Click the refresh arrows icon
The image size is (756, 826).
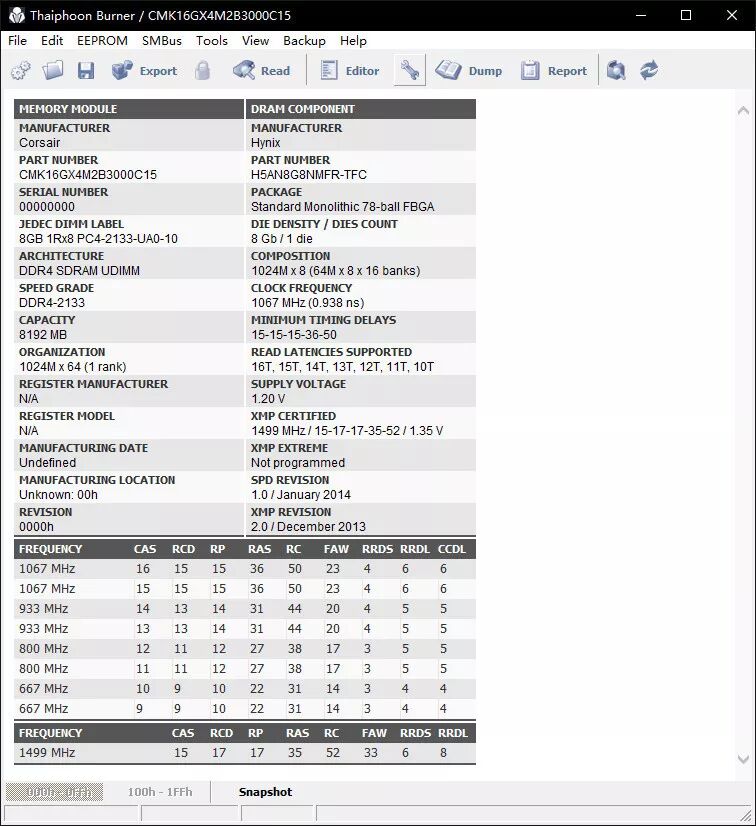[x=649, y=71]
